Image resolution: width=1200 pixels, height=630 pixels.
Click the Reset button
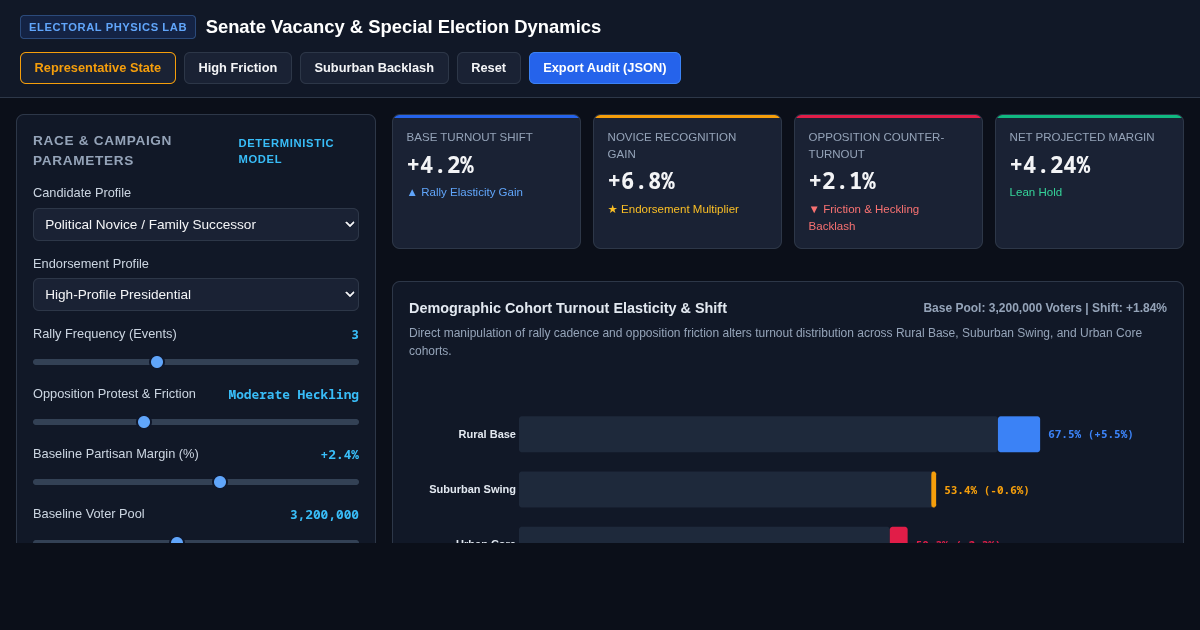point(489,68)
